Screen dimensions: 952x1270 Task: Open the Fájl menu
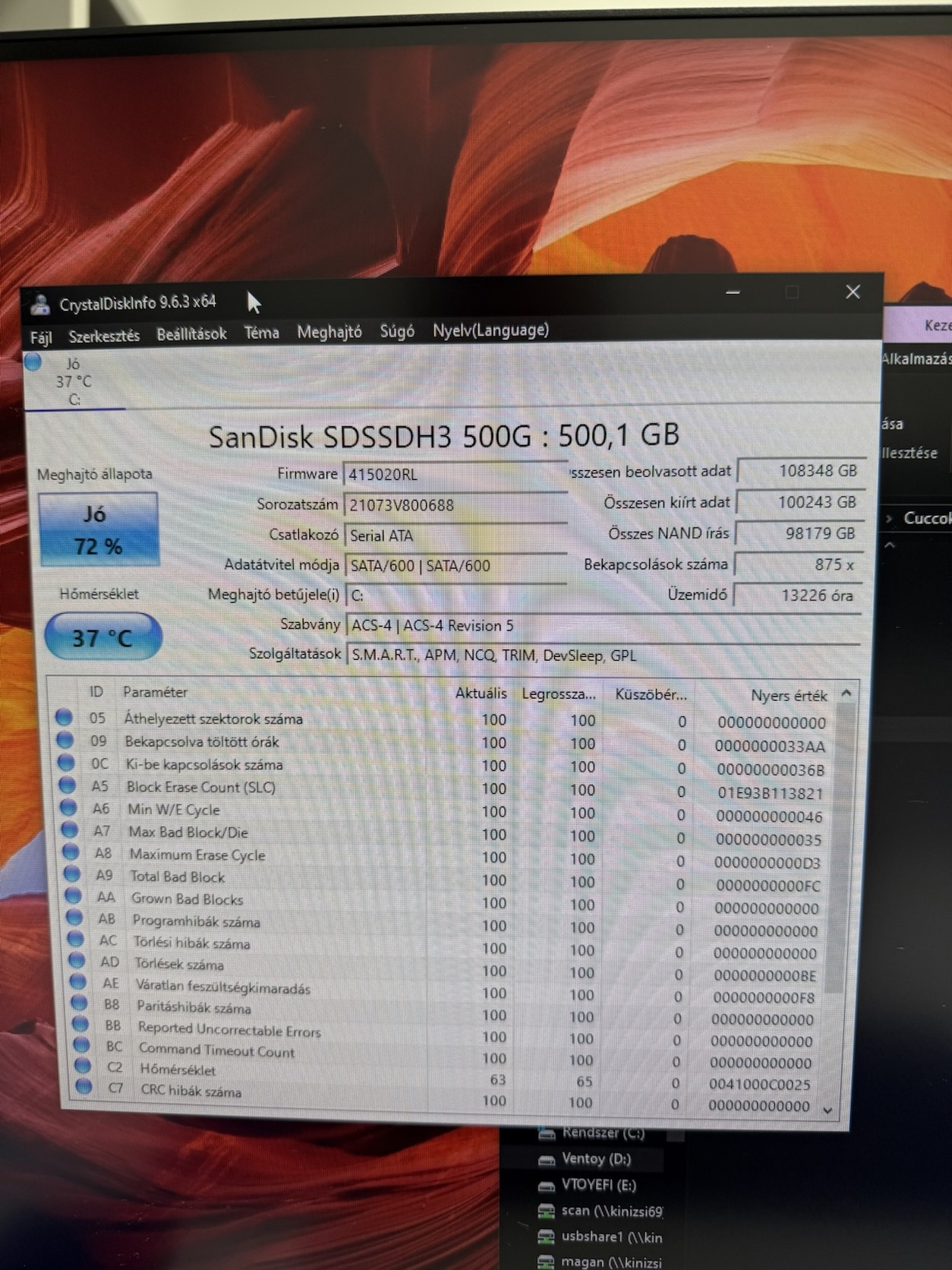coord(41,336)
